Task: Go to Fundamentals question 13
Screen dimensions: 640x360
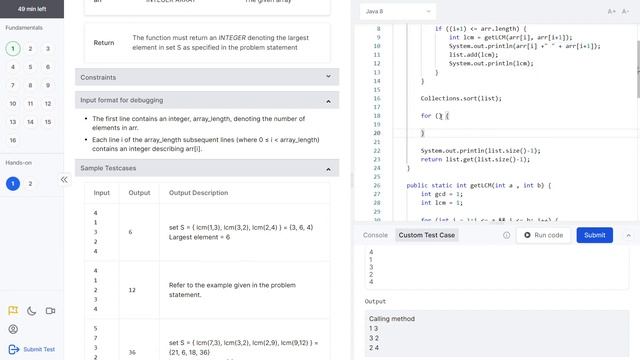Action: pos(13,122)
